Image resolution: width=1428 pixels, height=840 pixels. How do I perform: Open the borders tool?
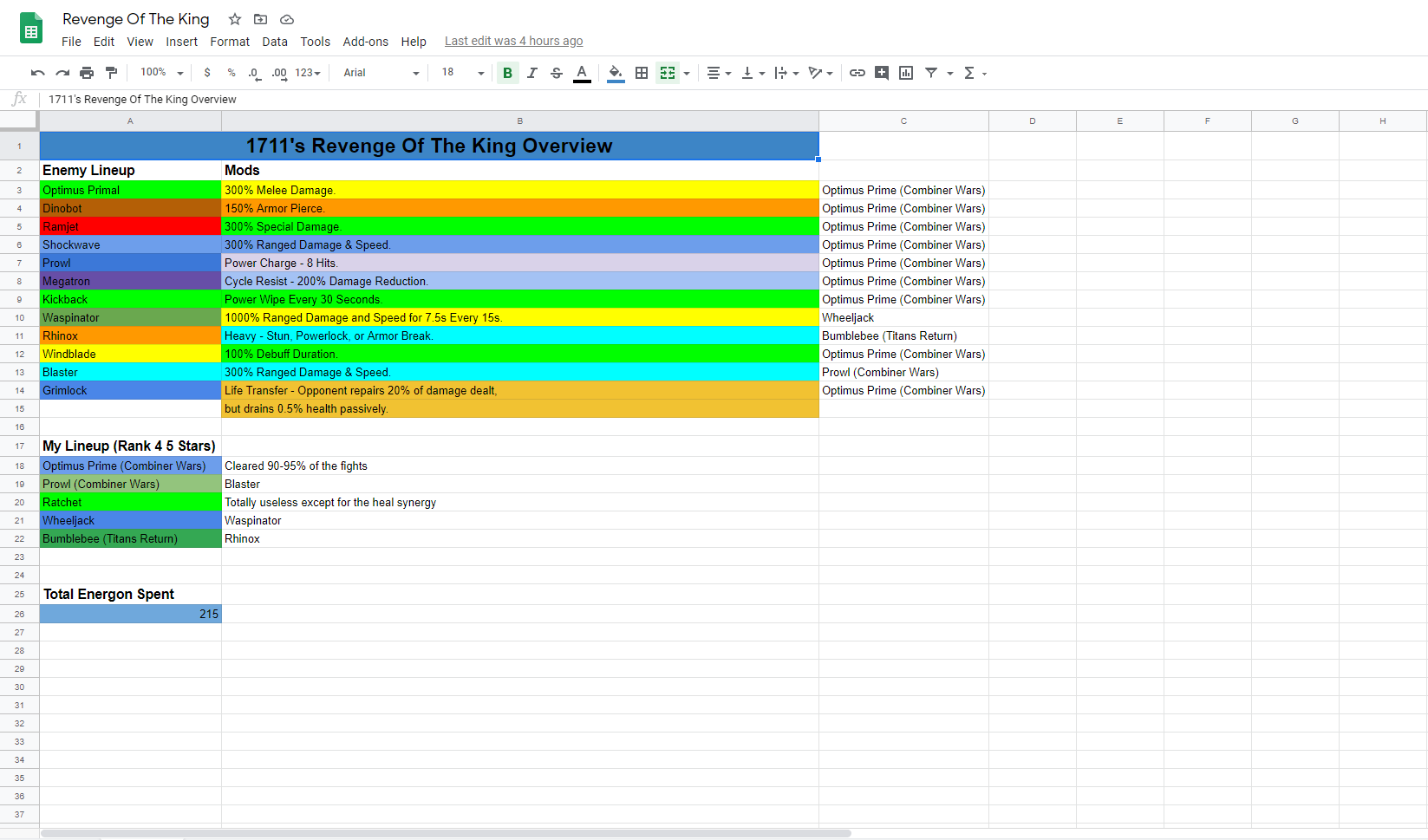642,73
